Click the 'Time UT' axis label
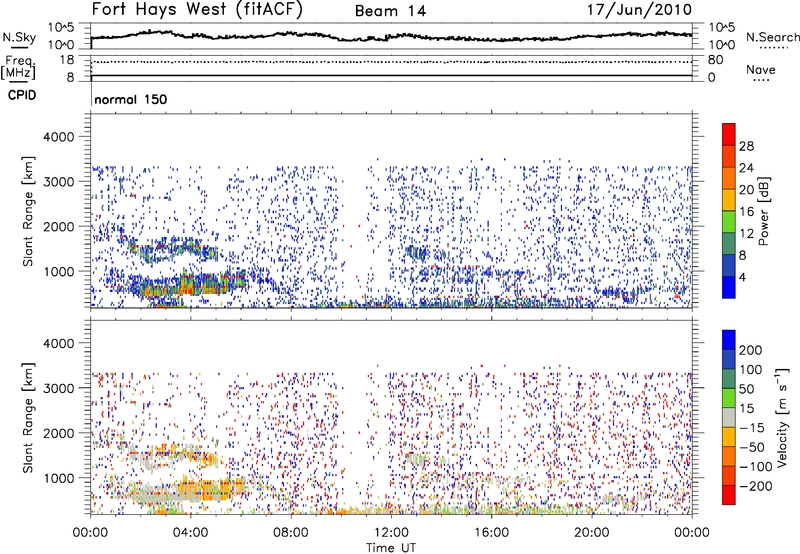 (x=391, y=548)
